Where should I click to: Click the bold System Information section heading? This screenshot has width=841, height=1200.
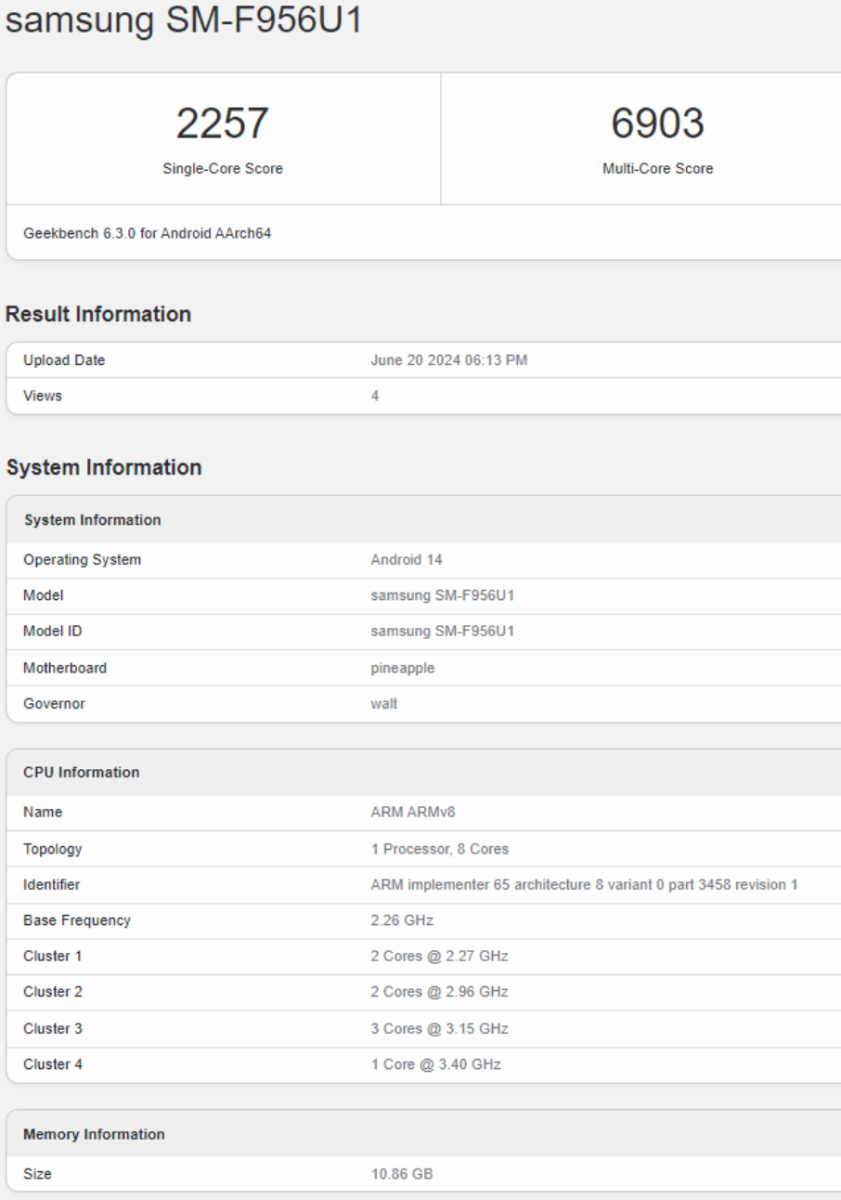coord(104,467)
